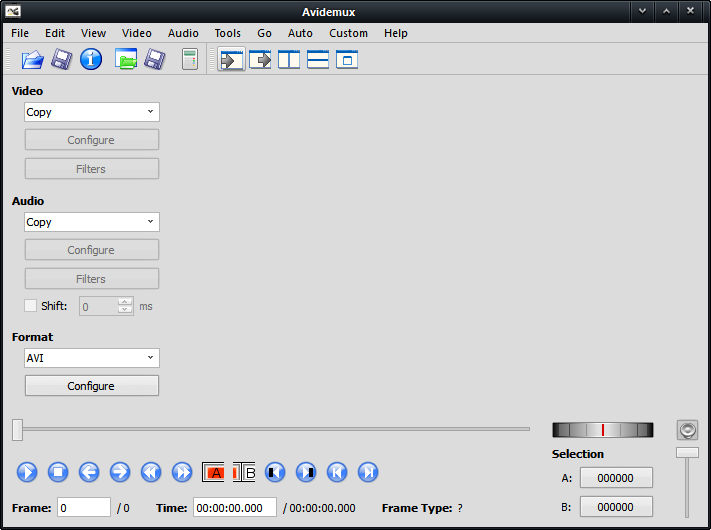The image size is (711, 530).
Task: Go to last frame button
Action: click(x=368, y=472)
